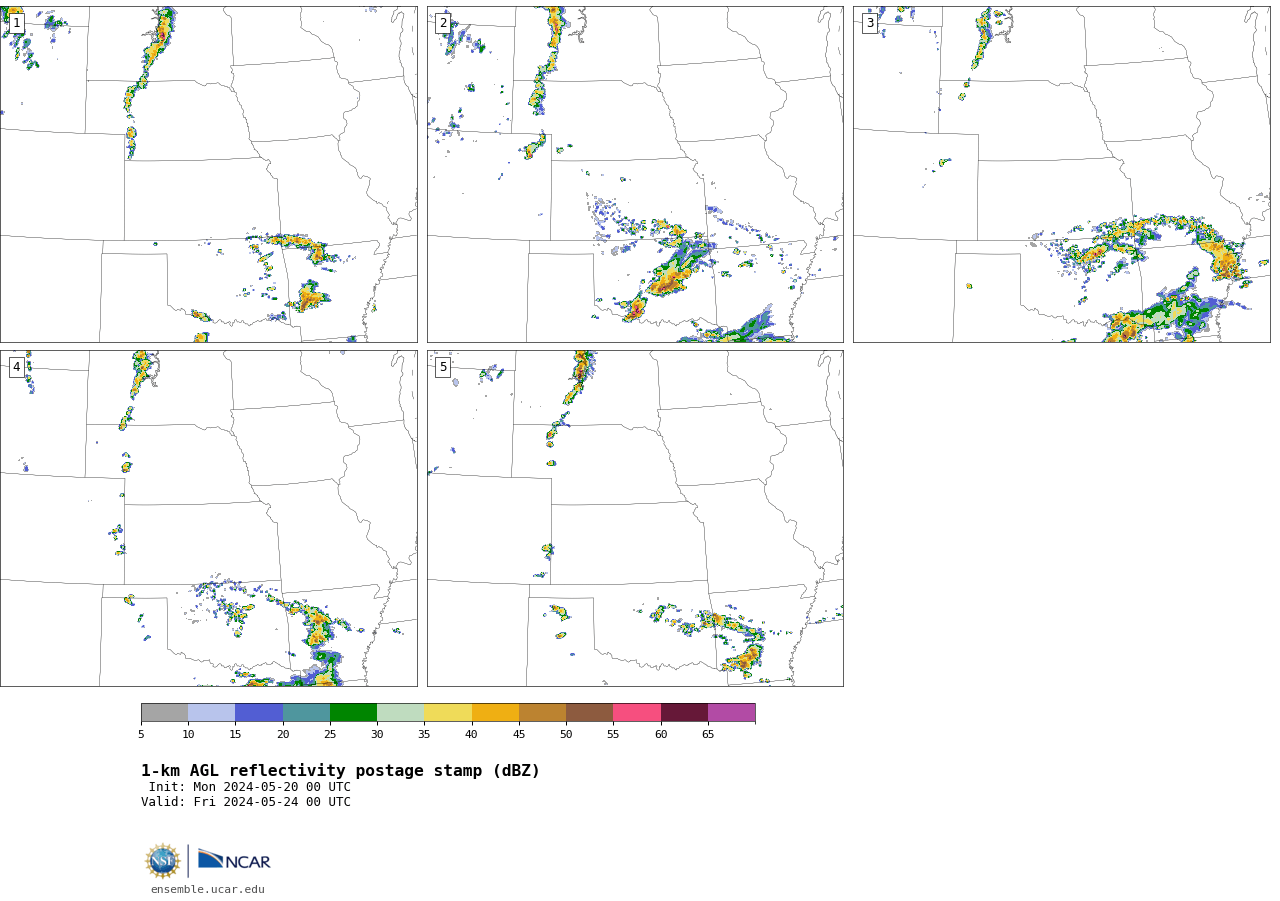Click the Init: Mon 2024-05-20 00 UTC text

250,787
